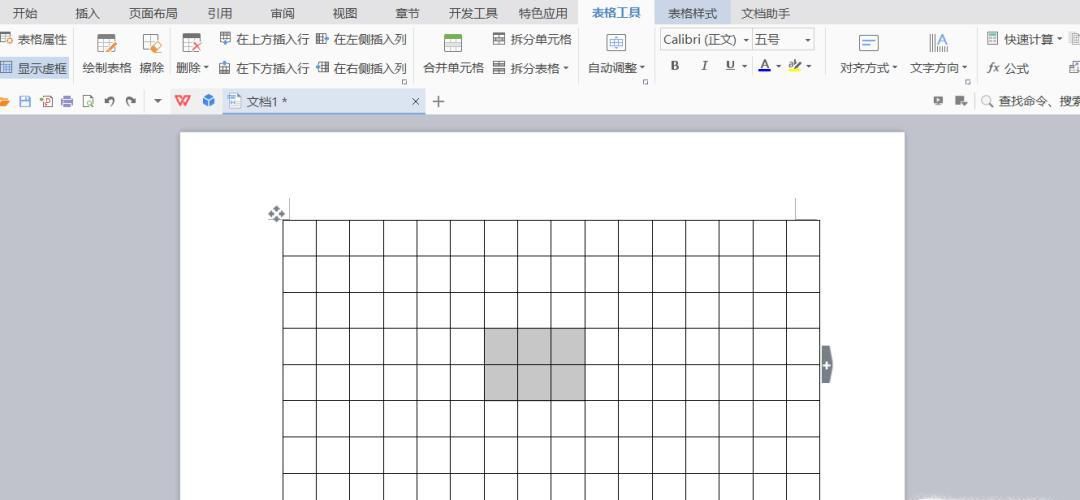Switch to the 审阅 tab
The image size is (1080, 500).
point(282,13)
